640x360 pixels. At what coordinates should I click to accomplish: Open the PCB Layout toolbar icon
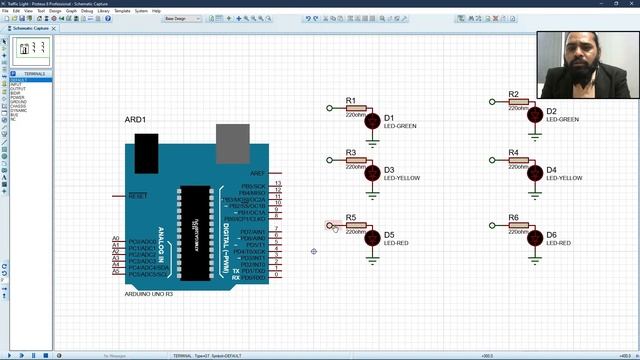(x=54, y=18)
